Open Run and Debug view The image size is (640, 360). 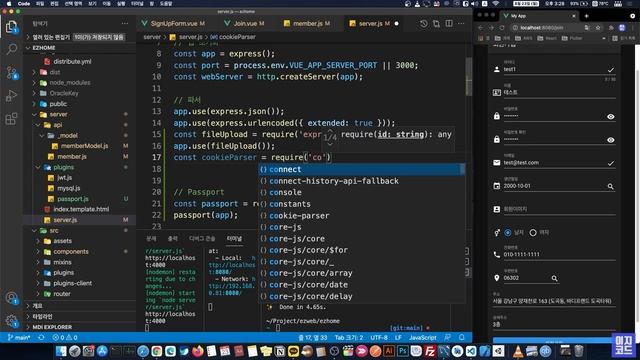(x=11, y=96)
